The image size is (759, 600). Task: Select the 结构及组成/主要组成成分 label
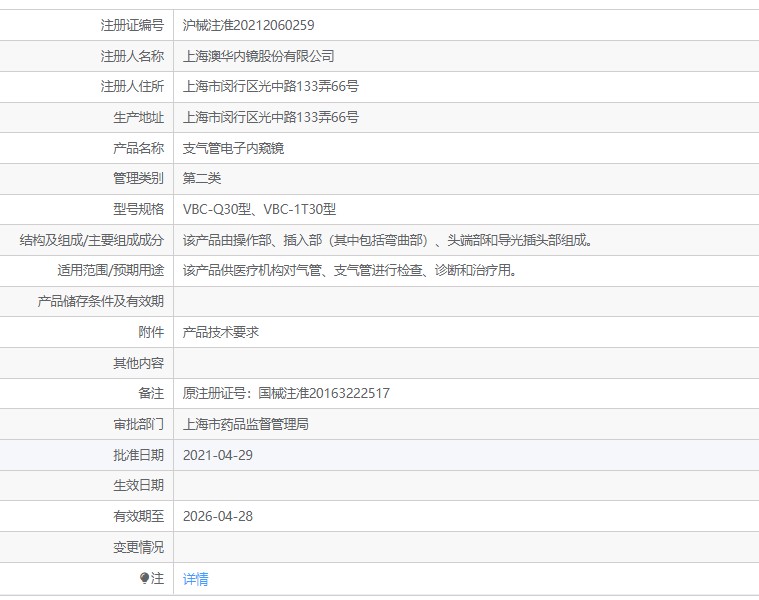click(x=91, y=240)
